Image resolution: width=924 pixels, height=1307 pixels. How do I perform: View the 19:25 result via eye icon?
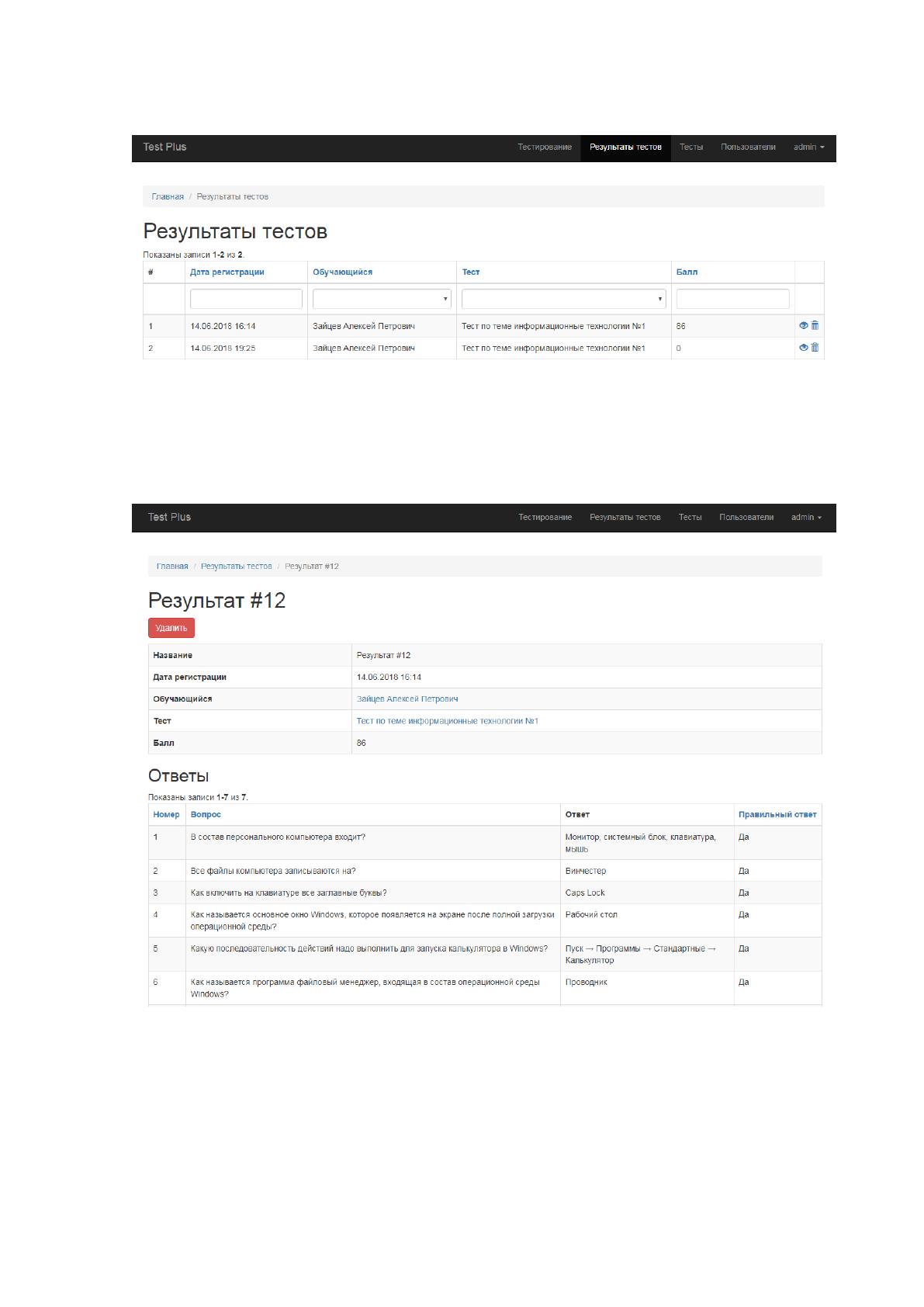coord(803,348)
